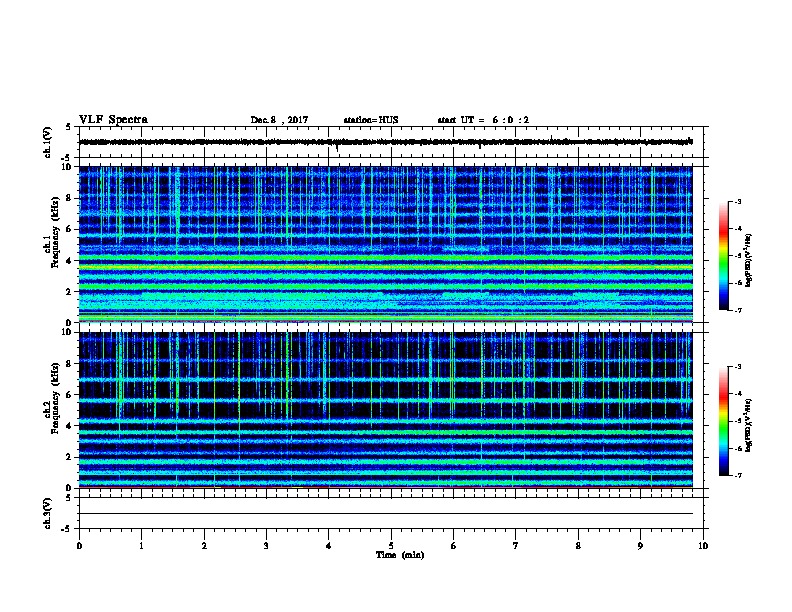Click time axis tick label "5"
792x612 pixels.
(391, 546)
